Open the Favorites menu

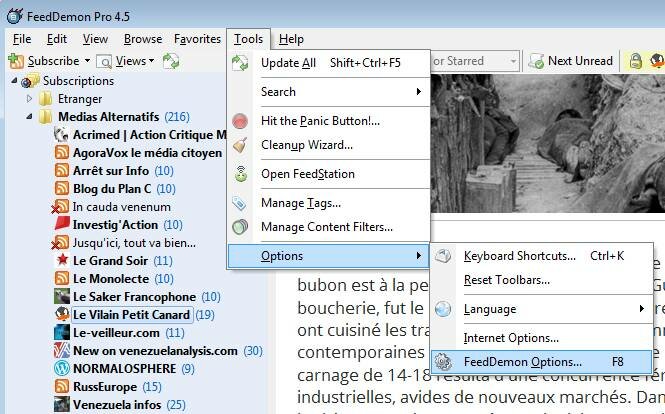coord(197,39)
